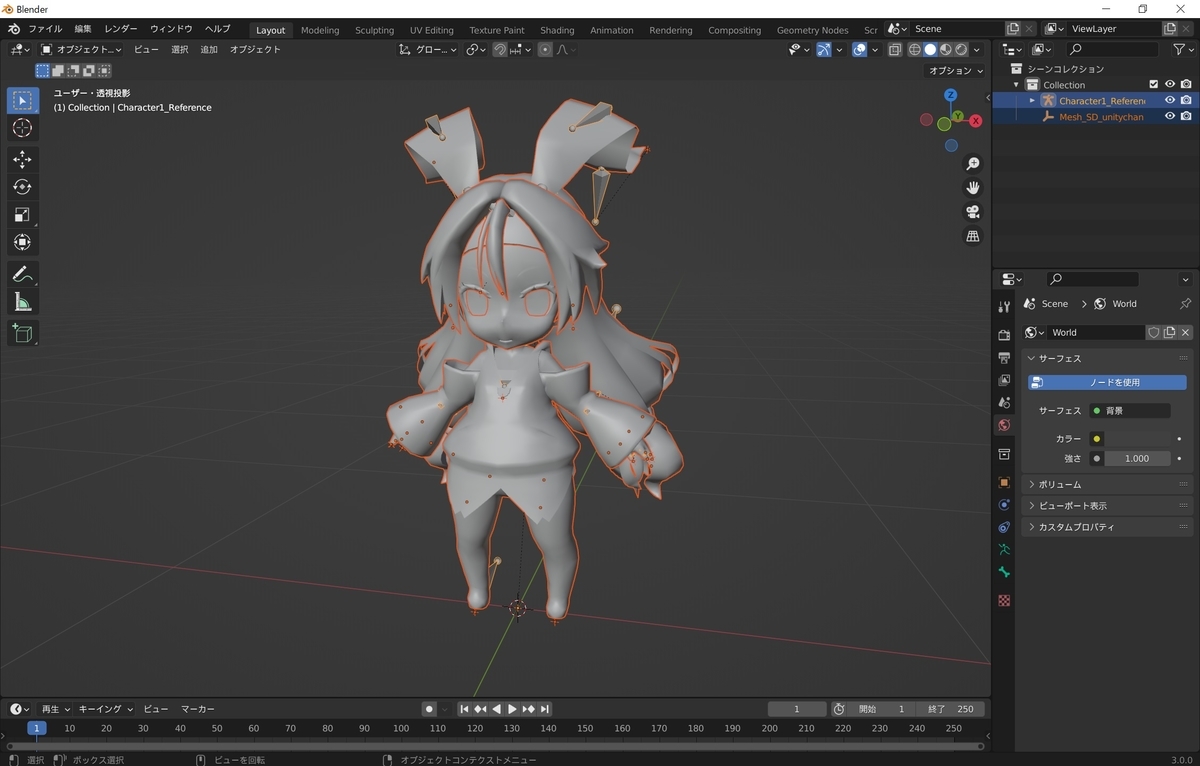The height and width of the screenshot is (766, 1200).
Task: Open the transform orientation dropdown
Action: 427,49
